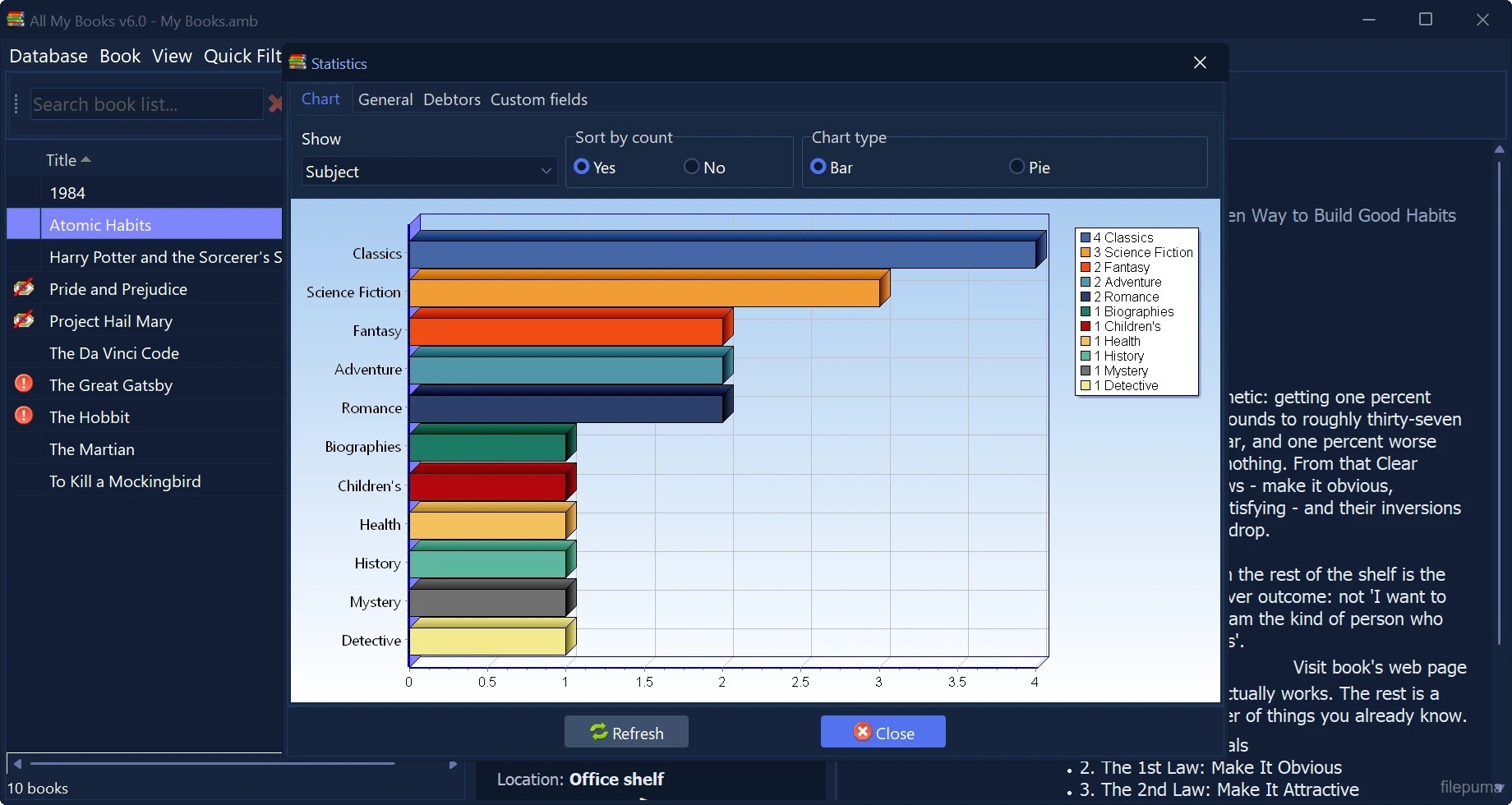Click The Great Gatsby red alert icon
The image size is (1512, 805).
point(24,384)
